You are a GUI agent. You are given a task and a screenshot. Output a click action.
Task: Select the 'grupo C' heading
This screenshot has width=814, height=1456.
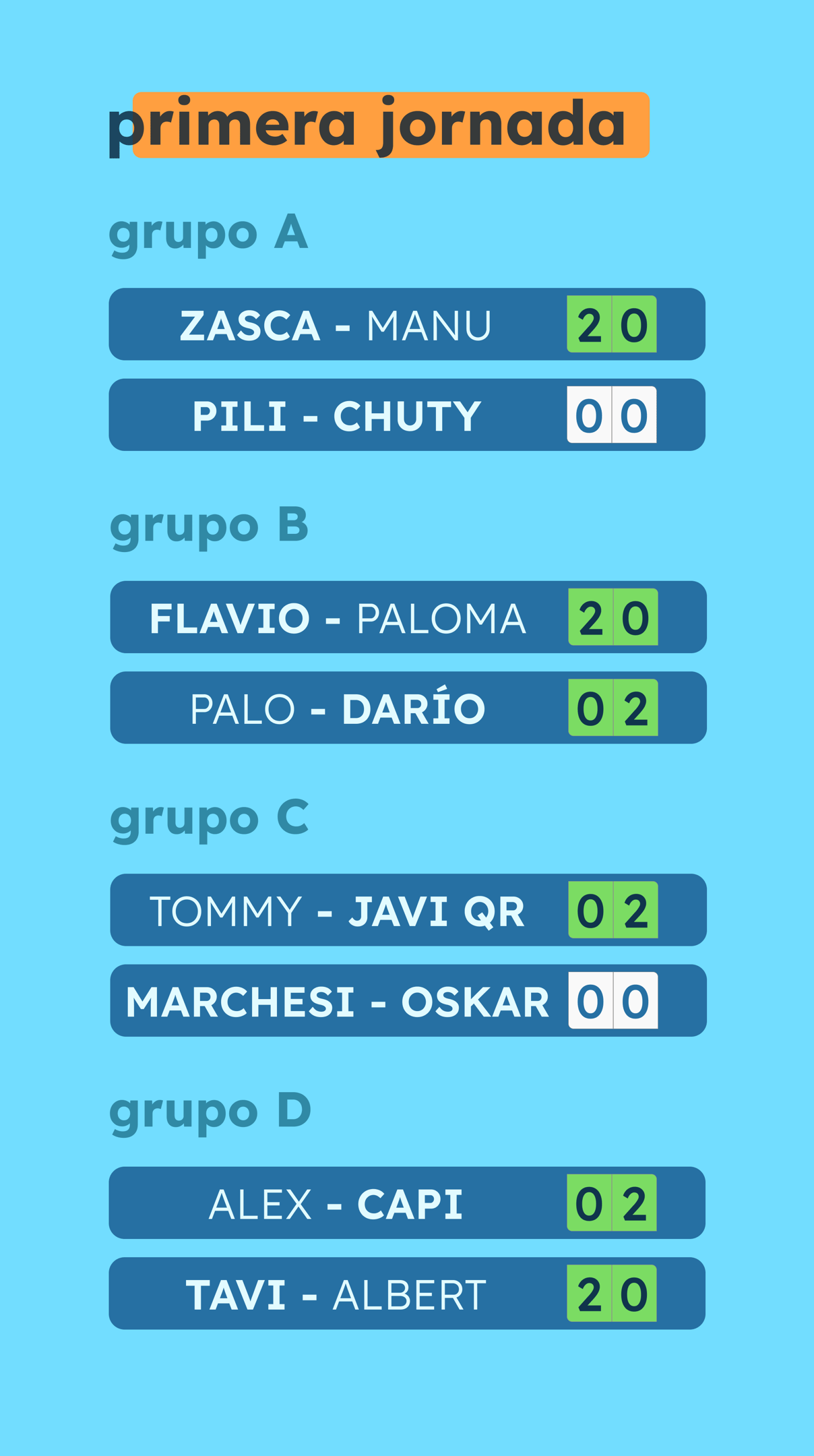click(210, 820)
